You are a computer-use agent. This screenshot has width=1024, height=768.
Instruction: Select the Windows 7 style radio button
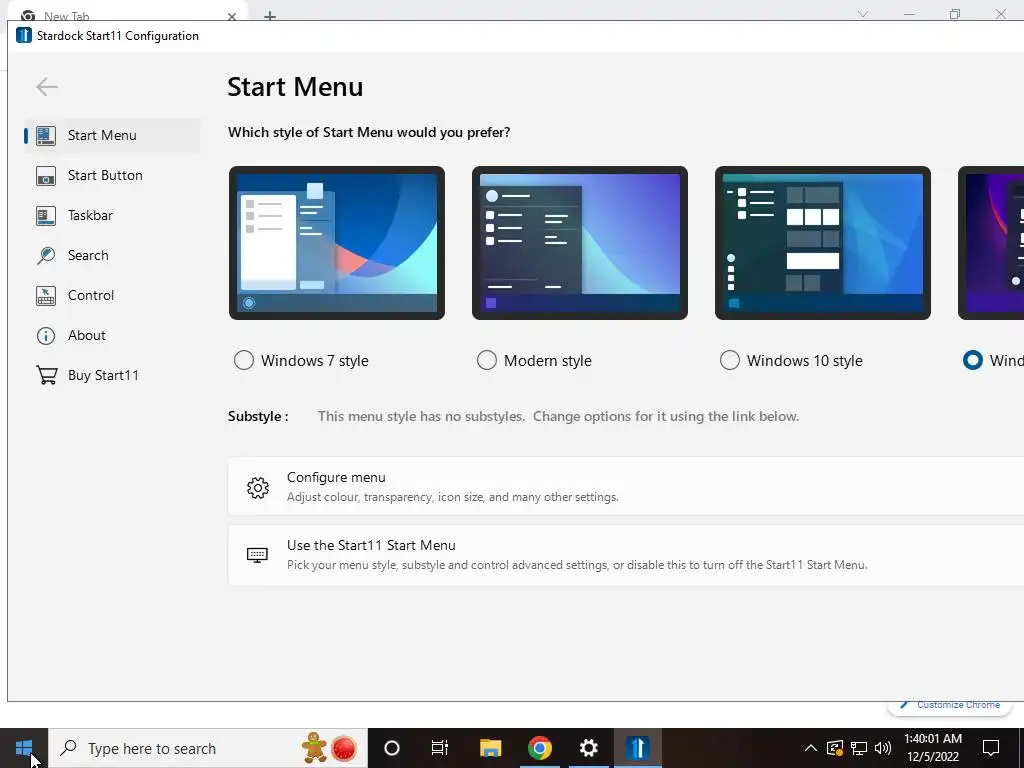(244, 360)
